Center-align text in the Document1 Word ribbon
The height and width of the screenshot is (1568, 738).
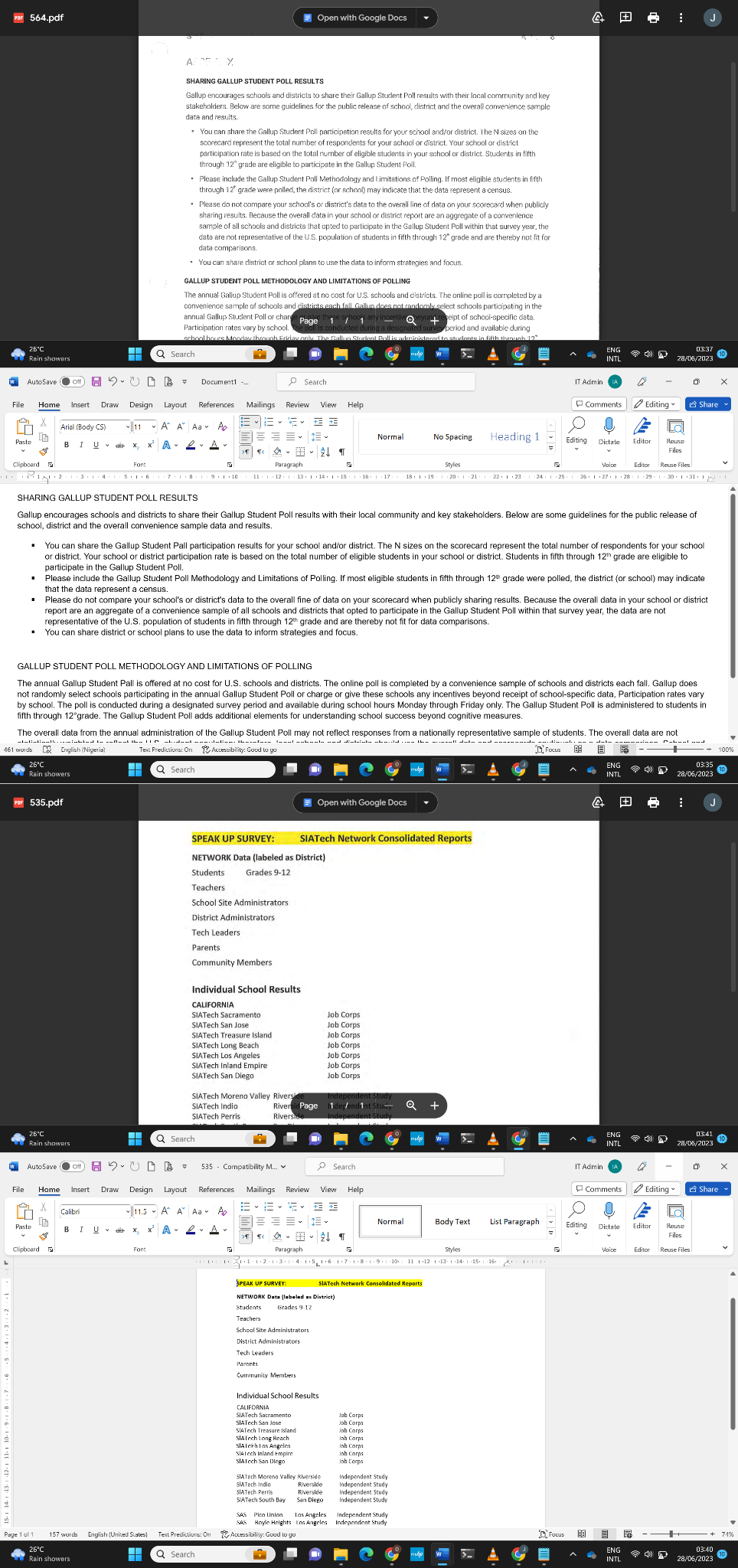tap(260, 436)
